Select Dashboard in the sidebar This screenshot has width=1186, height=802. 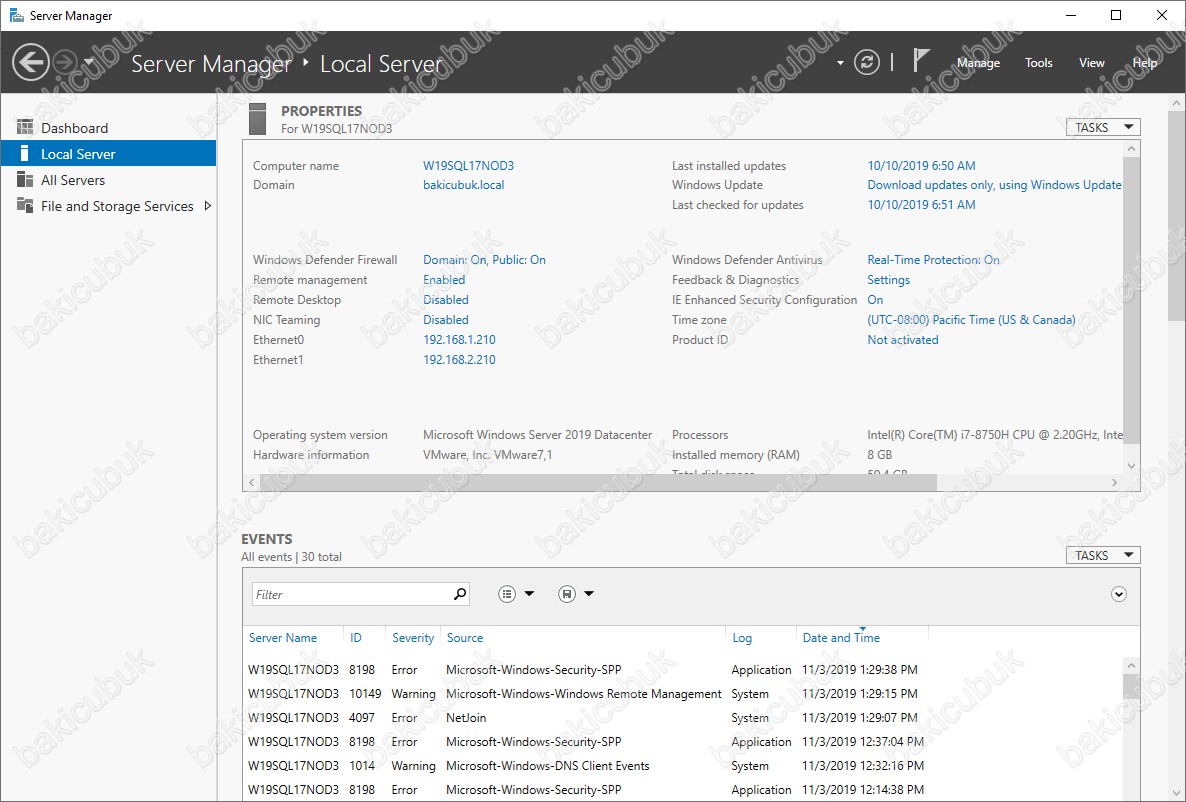[108, 128]
